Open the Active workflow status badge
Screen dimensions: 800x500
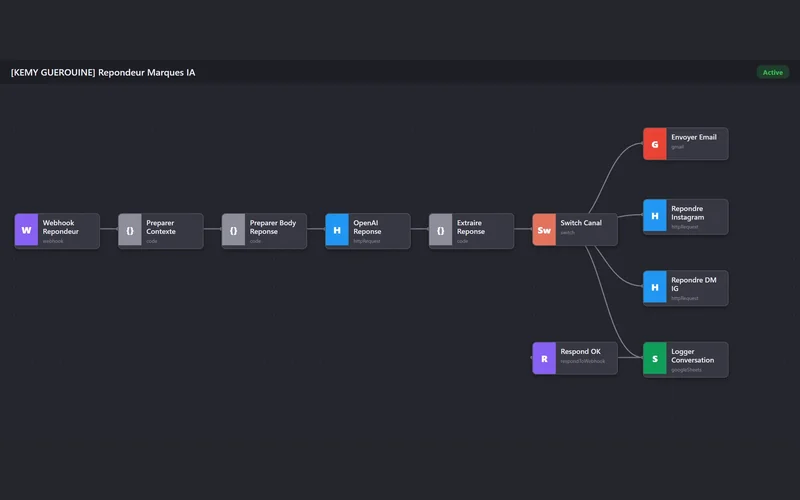[x=772, y=72]
